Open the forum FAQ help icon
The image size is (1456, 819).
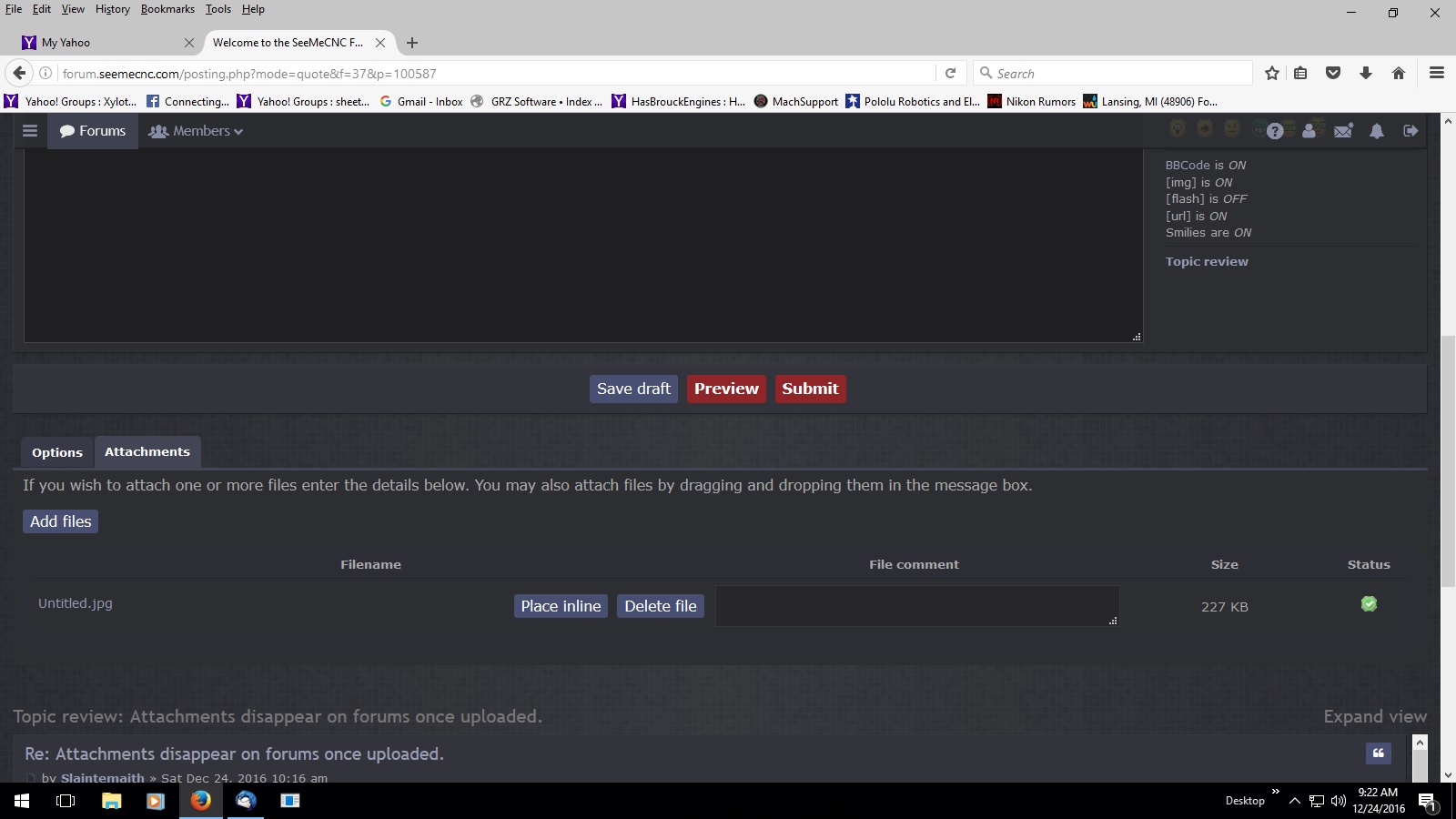click(x=1275, y=131)
